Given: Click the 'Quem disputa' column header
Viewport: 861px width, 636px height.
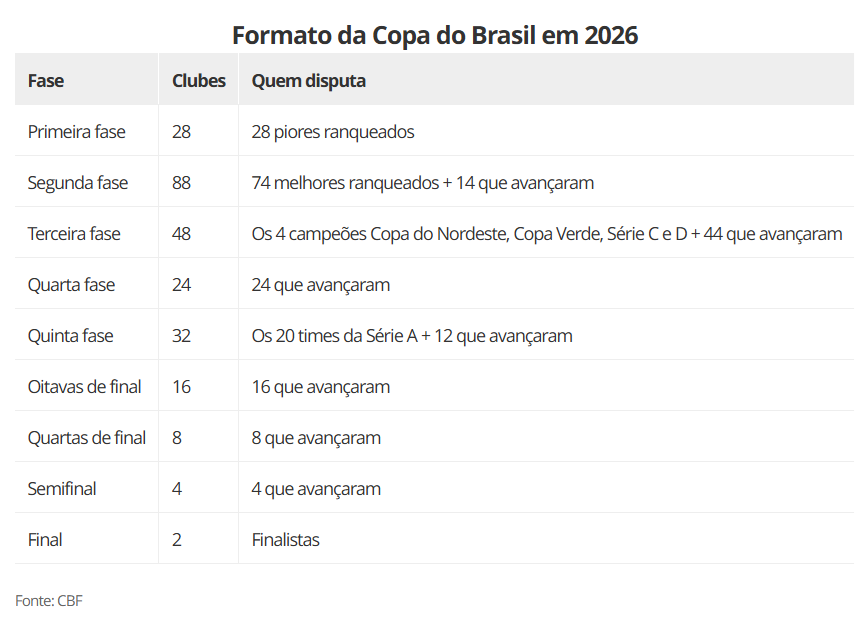Looking at the screenshot, I should (309, 81).
